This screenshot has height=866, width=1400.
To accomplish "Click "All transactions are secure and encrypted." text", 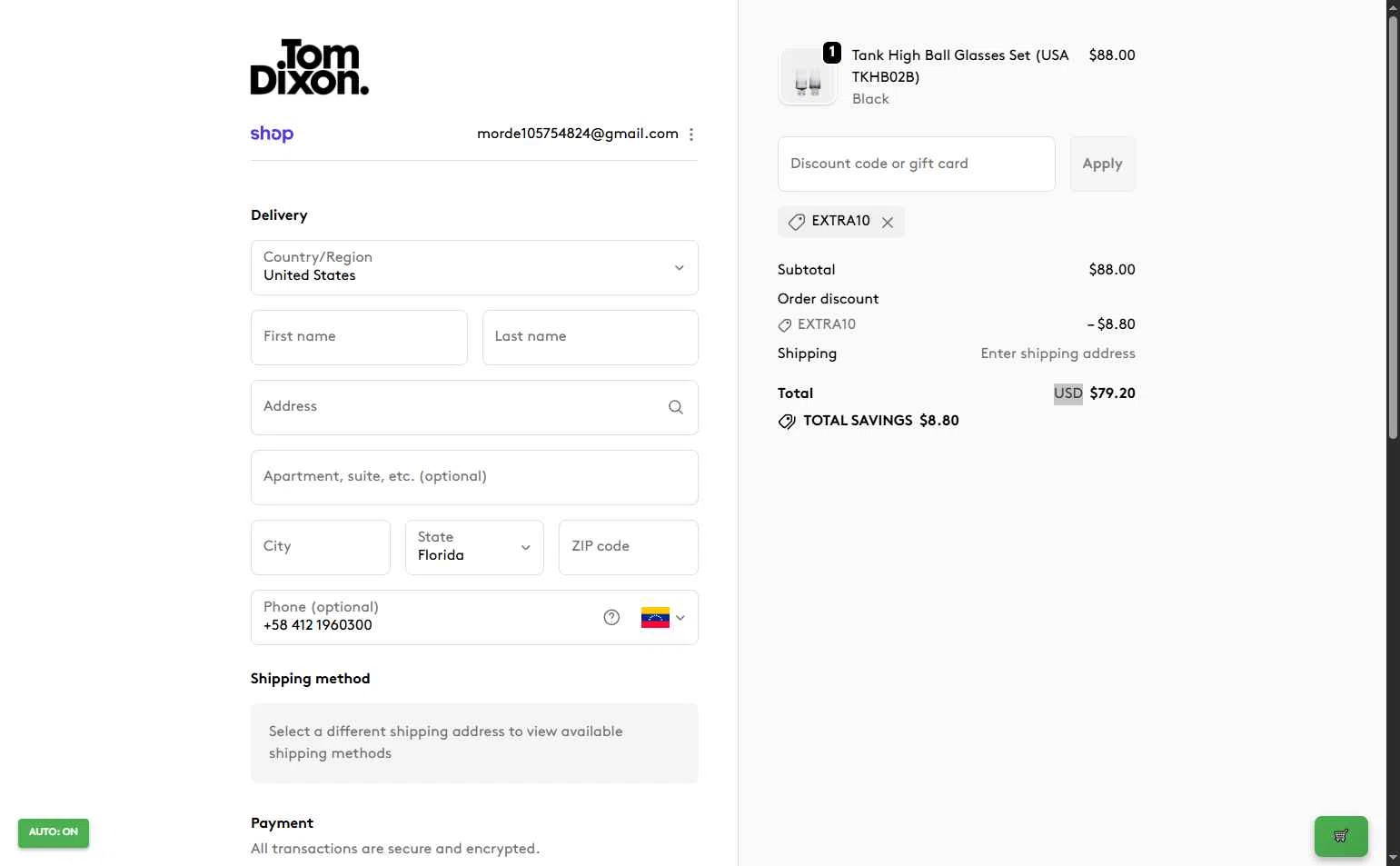I will tap(395, 849).
